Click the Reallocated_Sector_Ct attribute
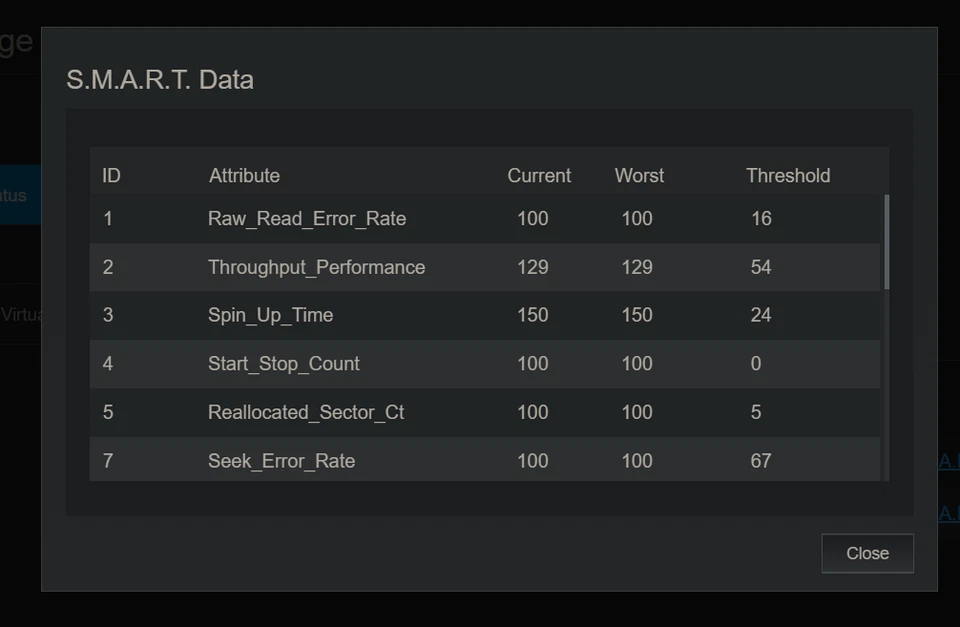 click(x=306, y=412)
